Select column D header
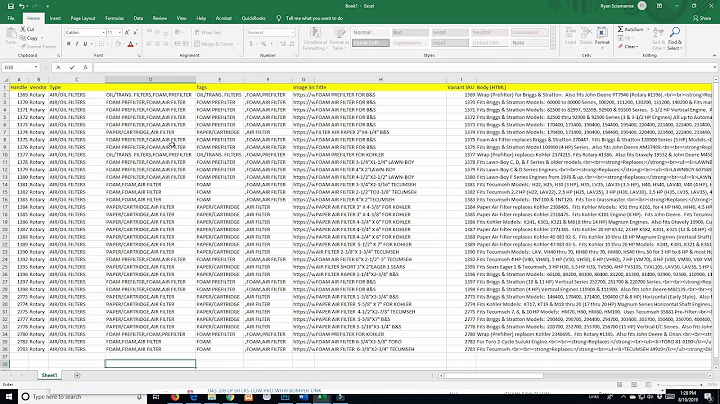720x404 pixels. tap(150, 79)
